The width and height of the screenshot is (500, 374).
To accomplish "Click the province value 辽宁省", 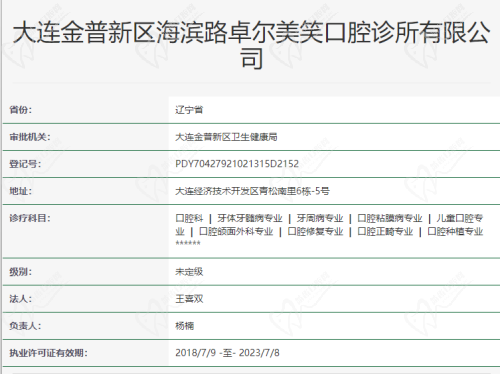I will 189,110.
